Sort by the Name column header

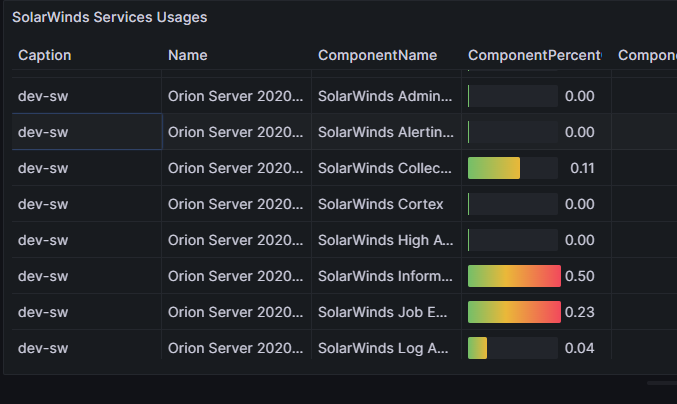pyautogui.click(x=187, y=55)
